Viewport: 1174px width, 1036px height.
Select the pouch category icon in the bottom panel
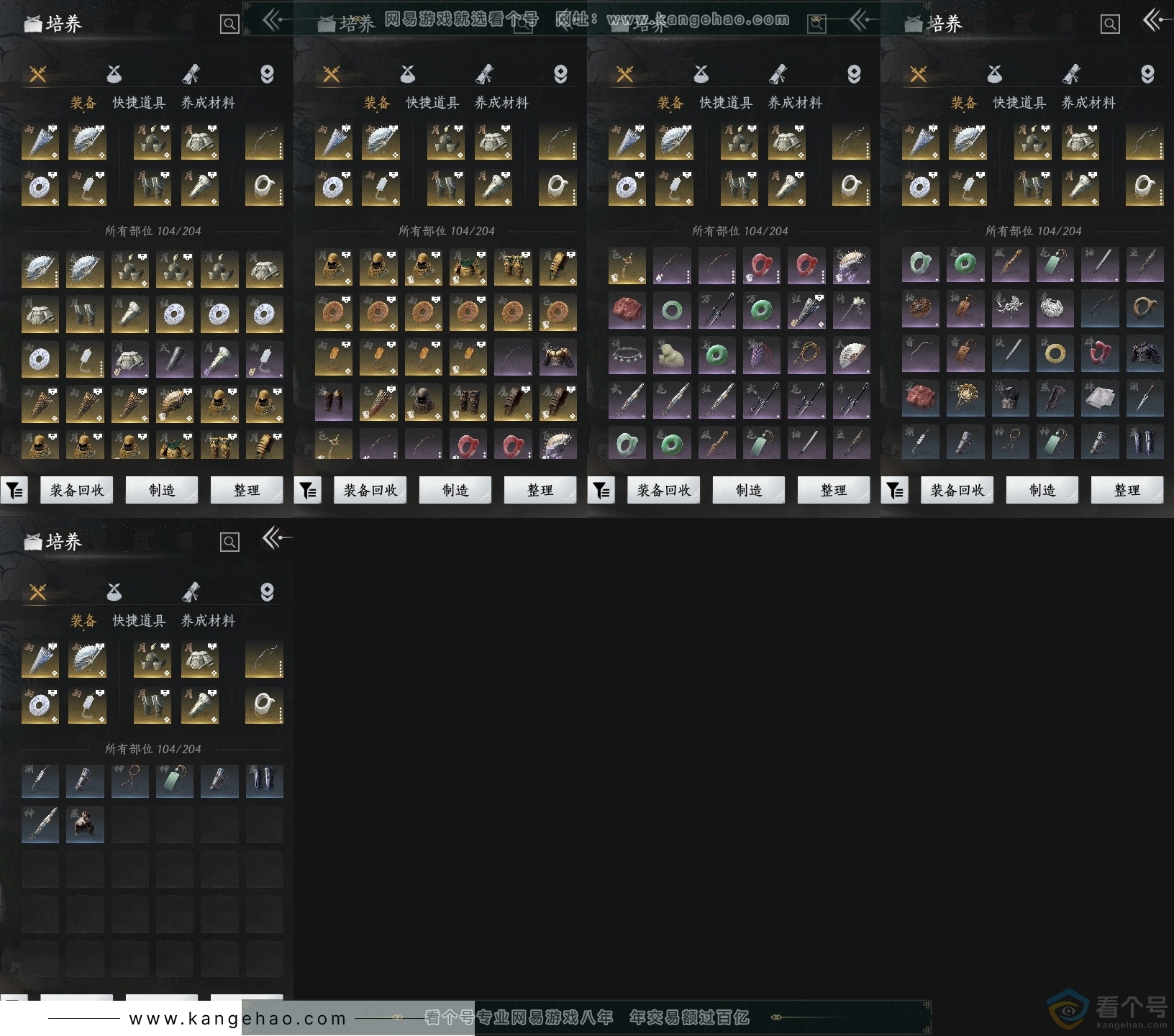click(114, 592)
